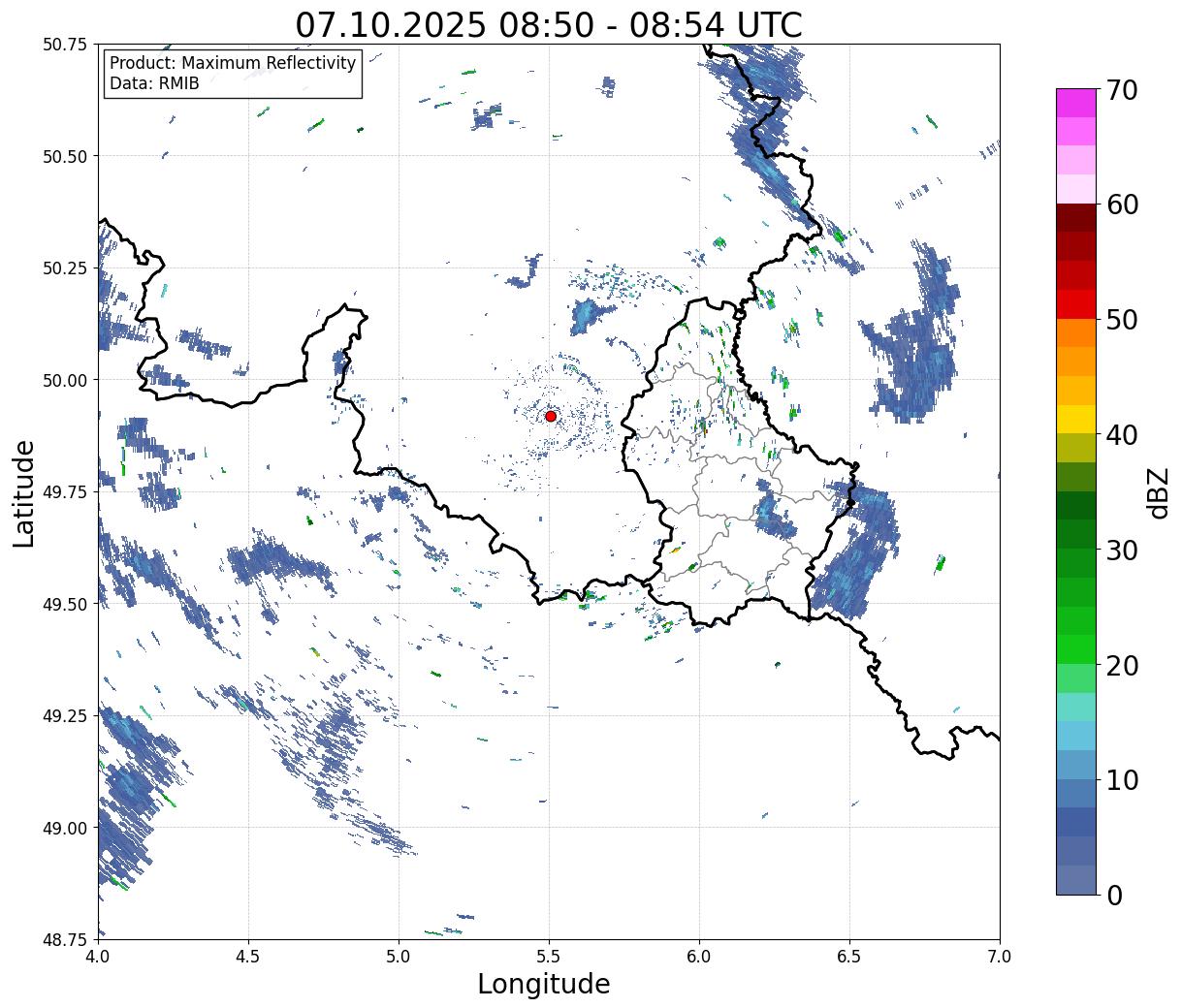1182x1008 pixels.
Task: Click the longitude tick label 5.0
Action: 399,956
